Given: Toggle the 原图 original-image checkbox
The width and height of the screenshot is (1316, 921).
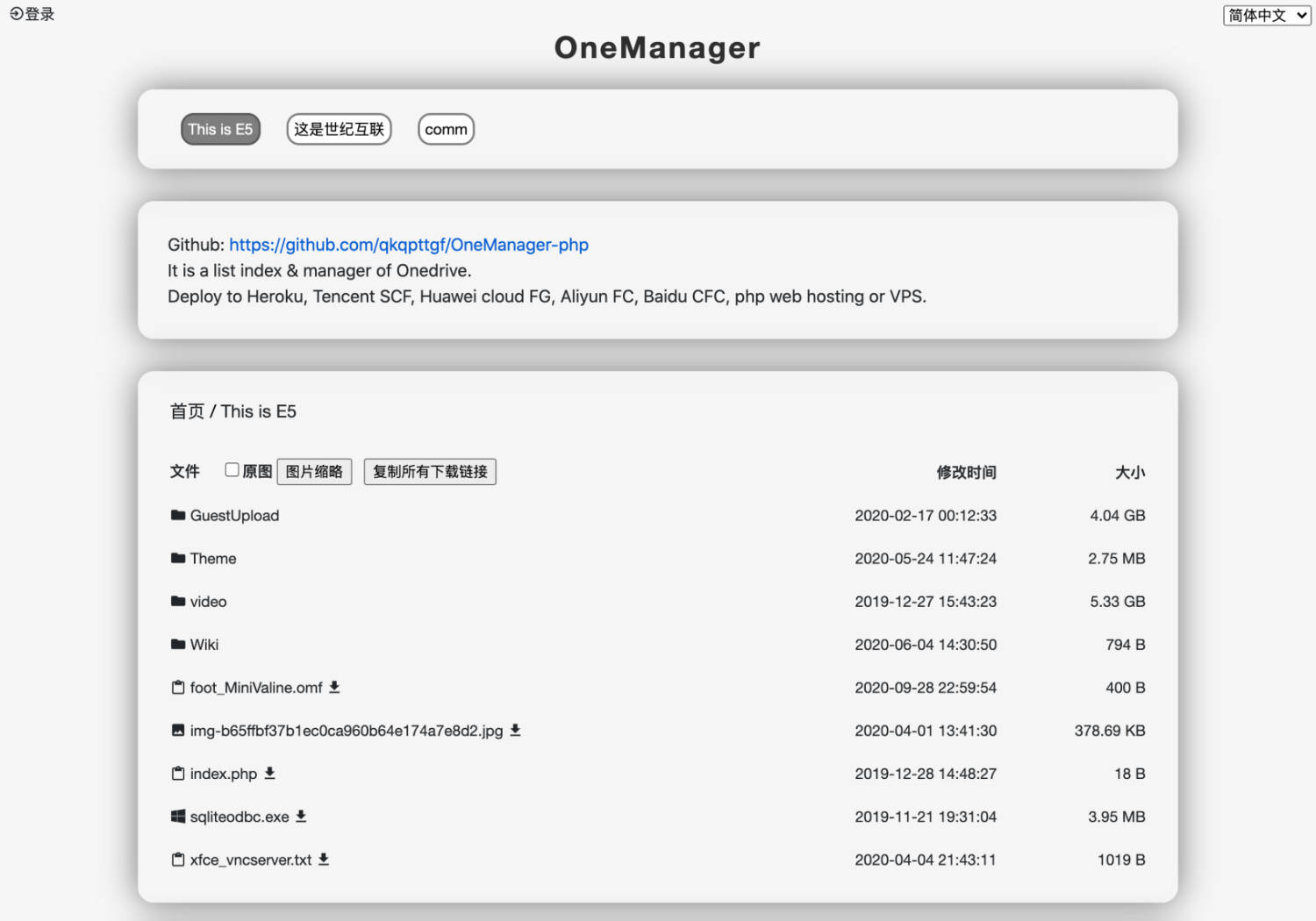Looking at the screenshot, I should [232, 470].
